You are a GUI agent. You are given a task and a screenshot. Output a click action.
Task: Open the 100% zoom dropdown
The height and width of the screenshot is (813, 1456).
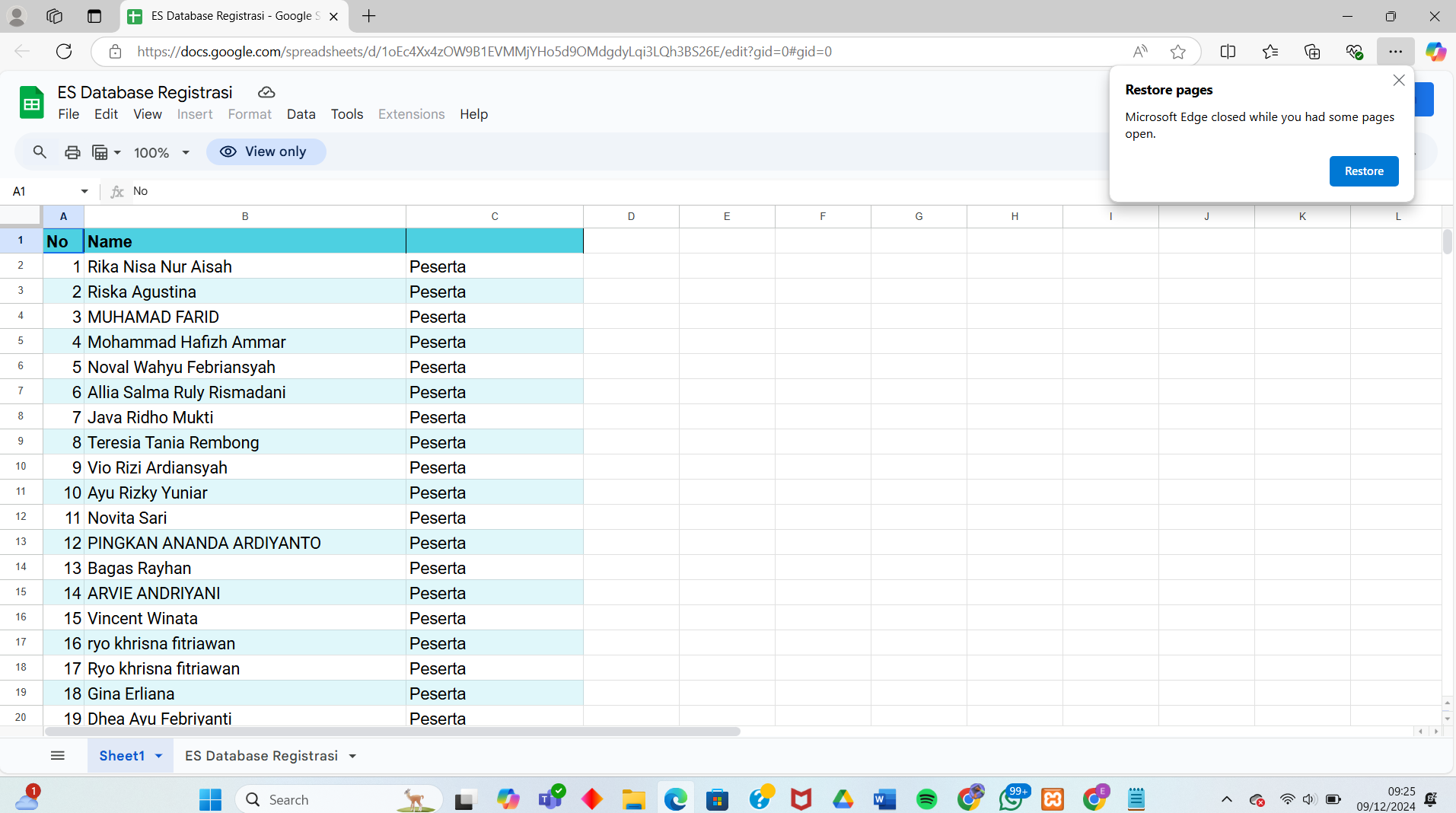click(161, 152)
